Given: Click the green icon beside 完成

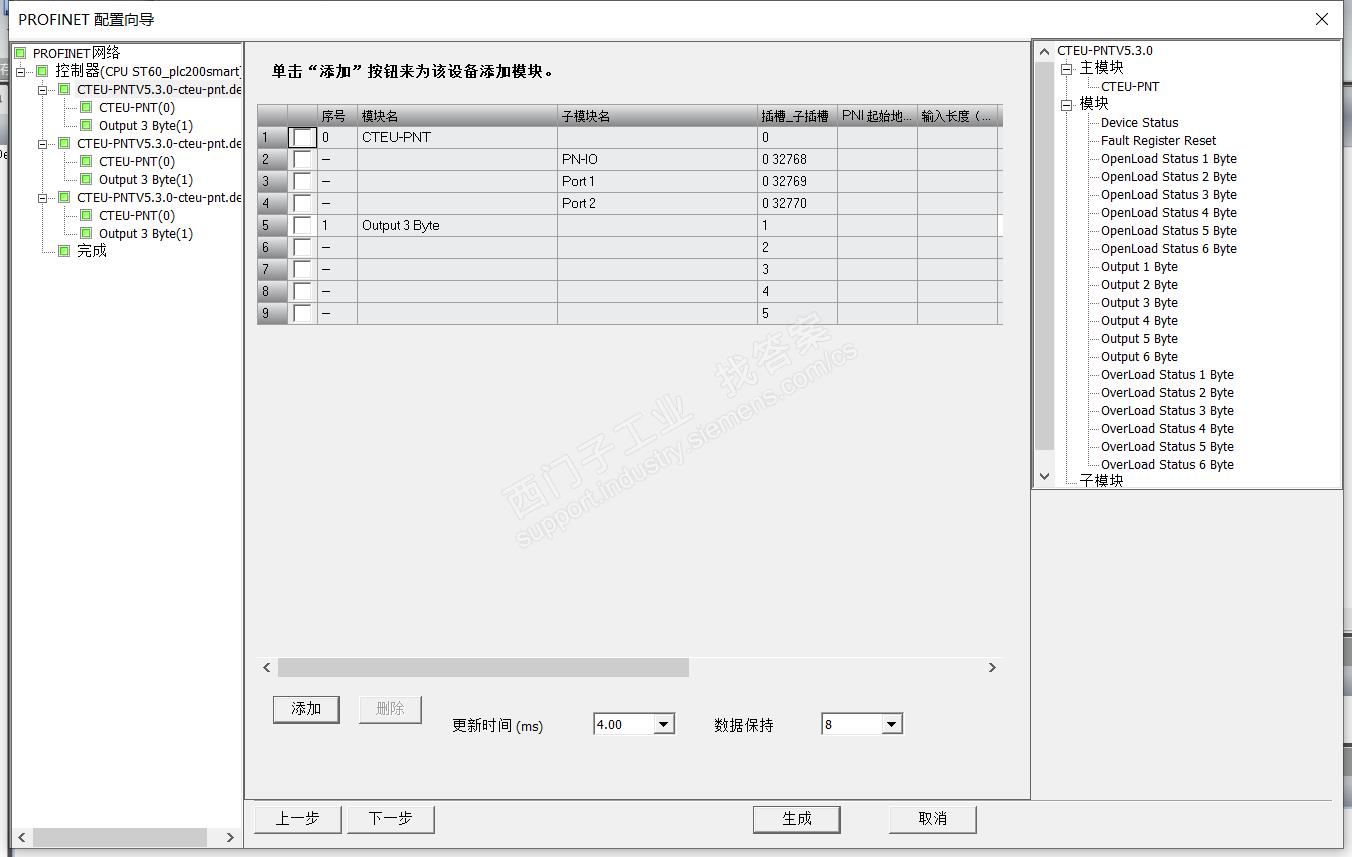Looking at the screenshot, I should pyautogui.click(x=64, y=251).
